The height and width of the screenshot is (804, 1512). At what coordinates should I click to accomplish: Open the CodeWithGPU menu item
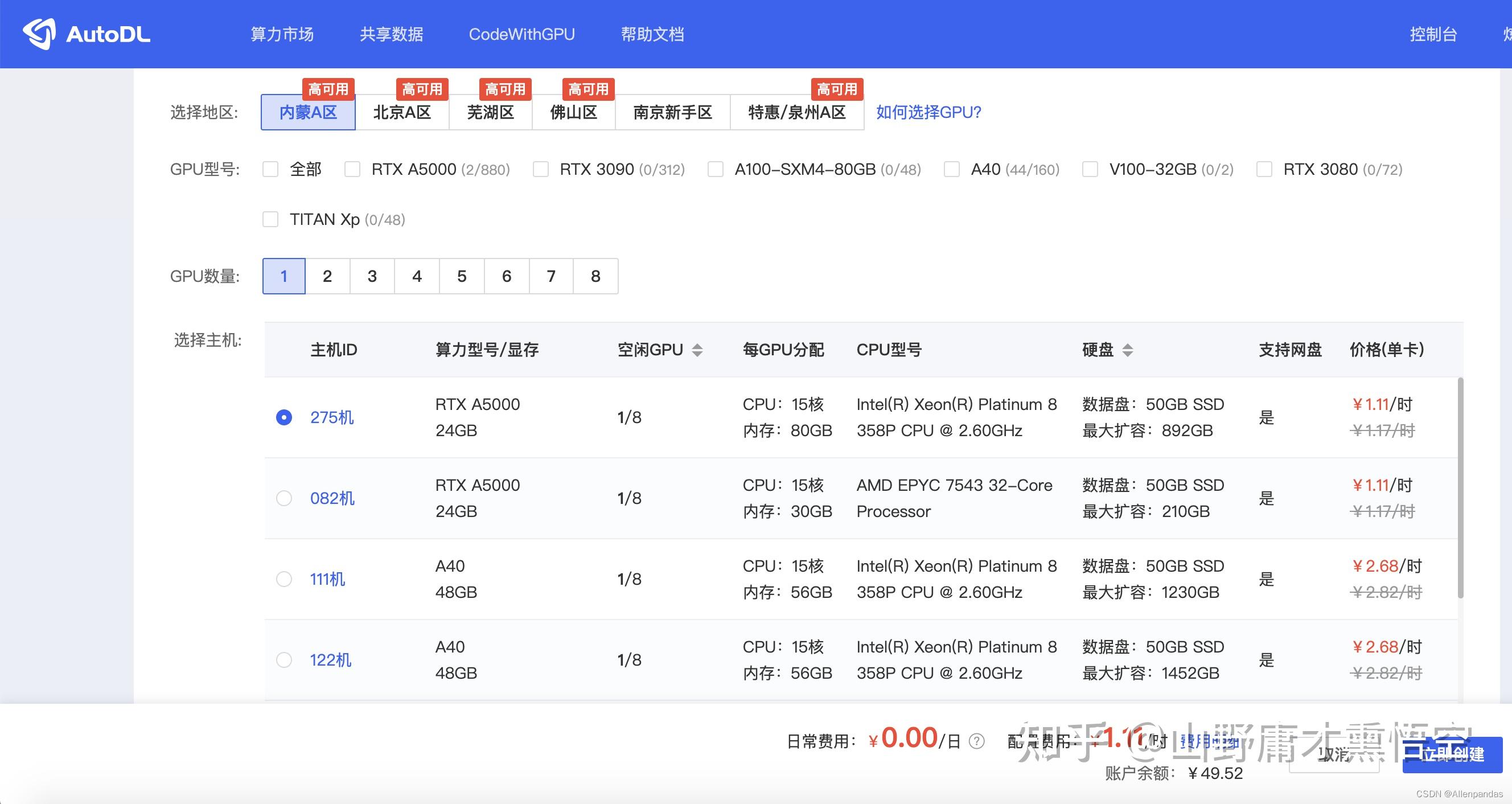(522, 34)
